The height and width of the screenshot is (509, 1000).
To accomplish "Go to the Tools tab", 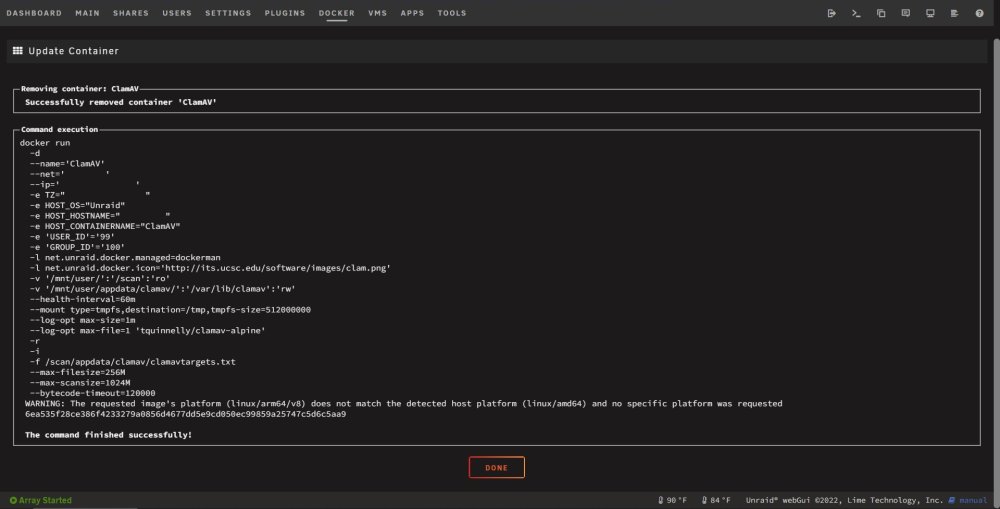I will click(452, 13).
